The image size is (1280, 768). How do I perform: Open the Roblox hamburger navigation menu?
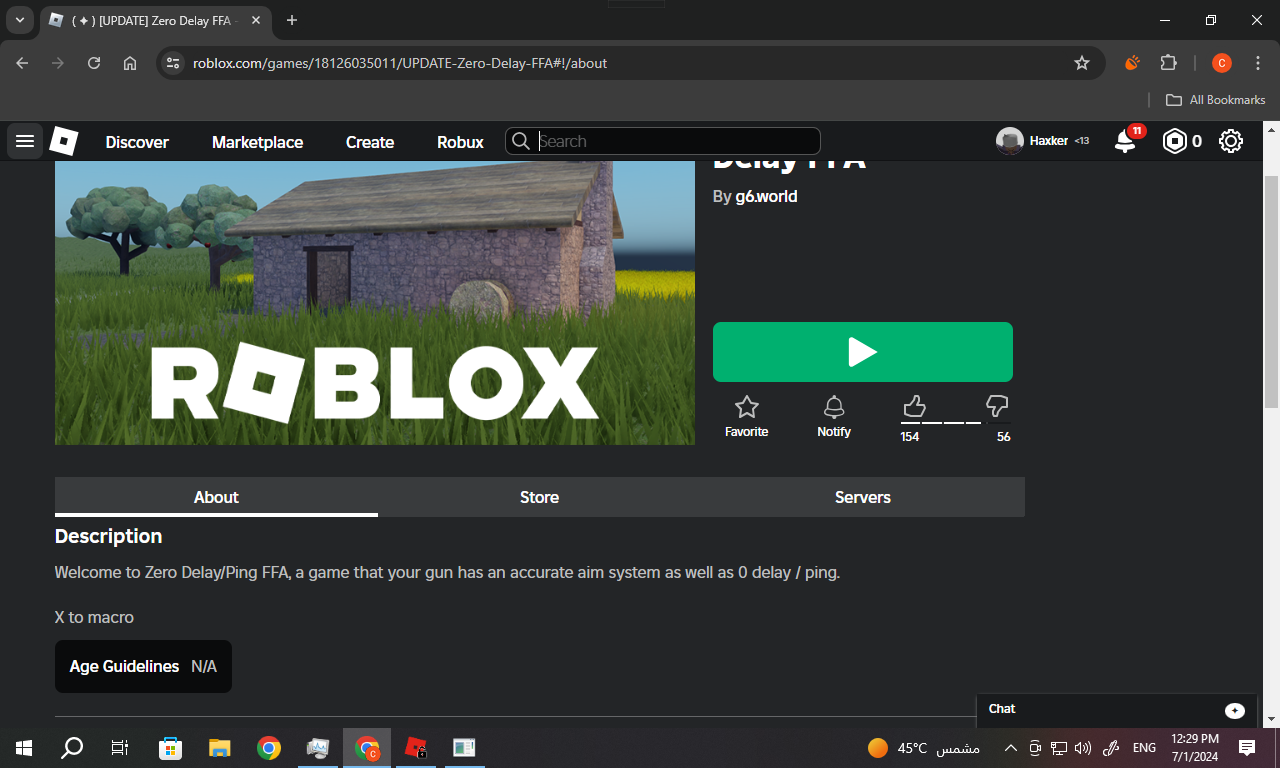point(25,142)
